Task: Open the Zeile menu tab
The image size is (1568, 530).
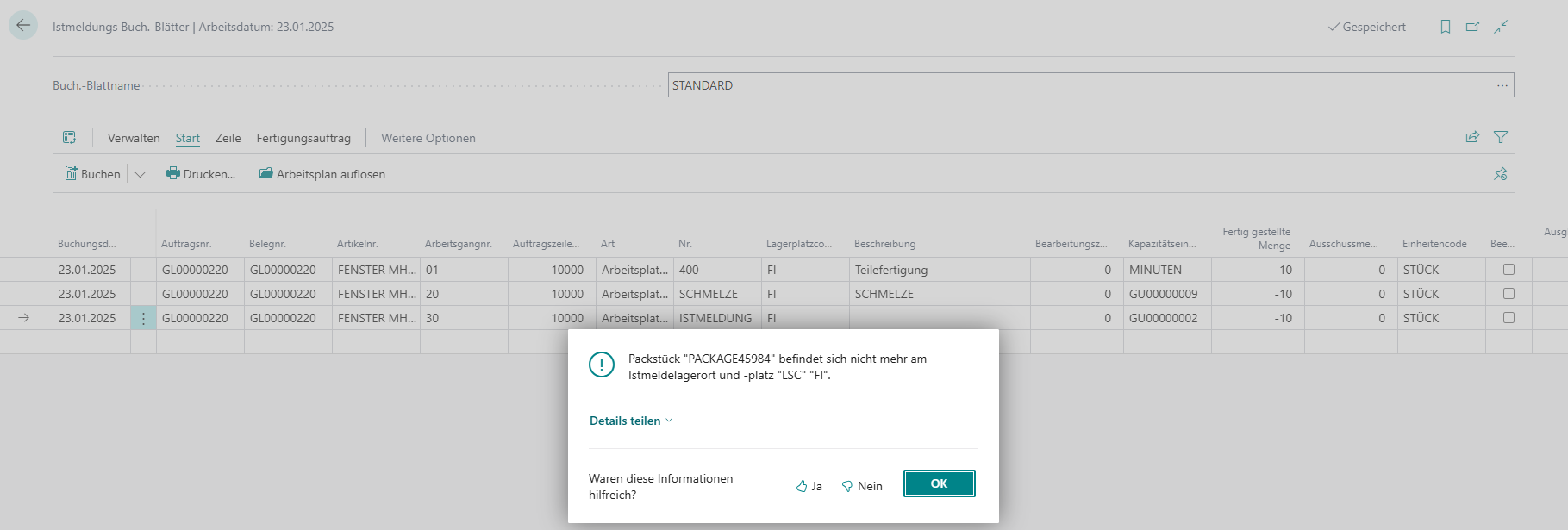Action: [x=228, y=138]
